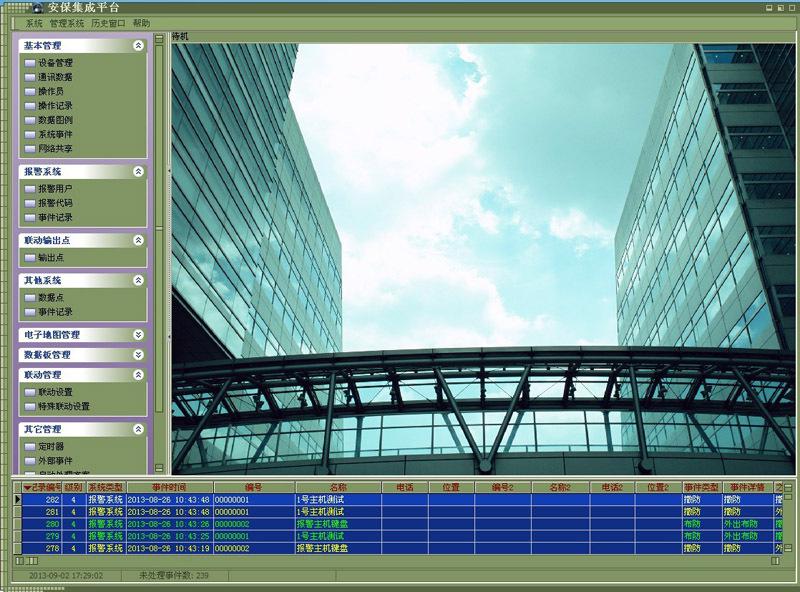Viewport: 800px width, 592px height.
Task: Select the 报警代码 item
Action: 55,202
